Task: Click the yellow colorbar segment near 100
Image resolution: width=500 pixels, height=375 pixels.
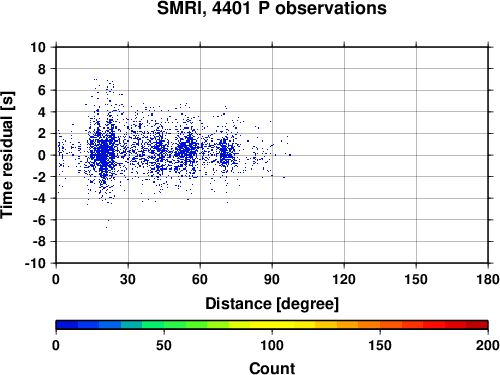Action: (272, 325)
